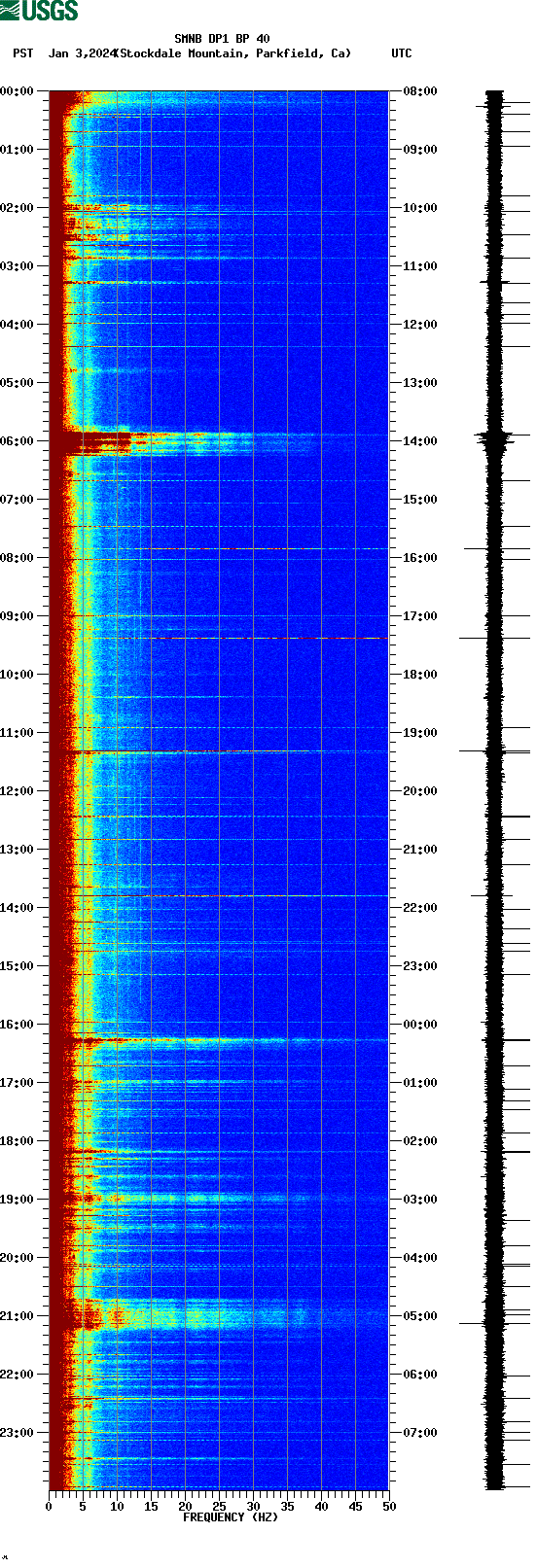Click the 05:00 UTC time label

420,1316
